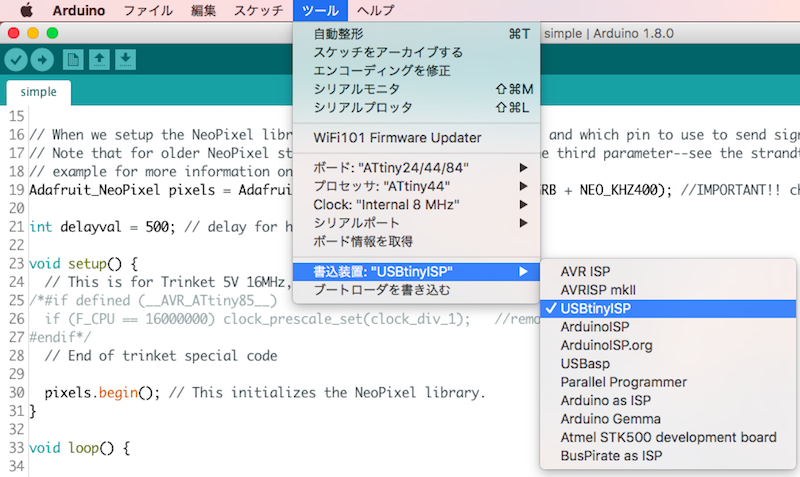Image resolution: width=800 pixels, height=477 pixels.
Task: Click the void setup() line in editor
Action: [84, 264]
